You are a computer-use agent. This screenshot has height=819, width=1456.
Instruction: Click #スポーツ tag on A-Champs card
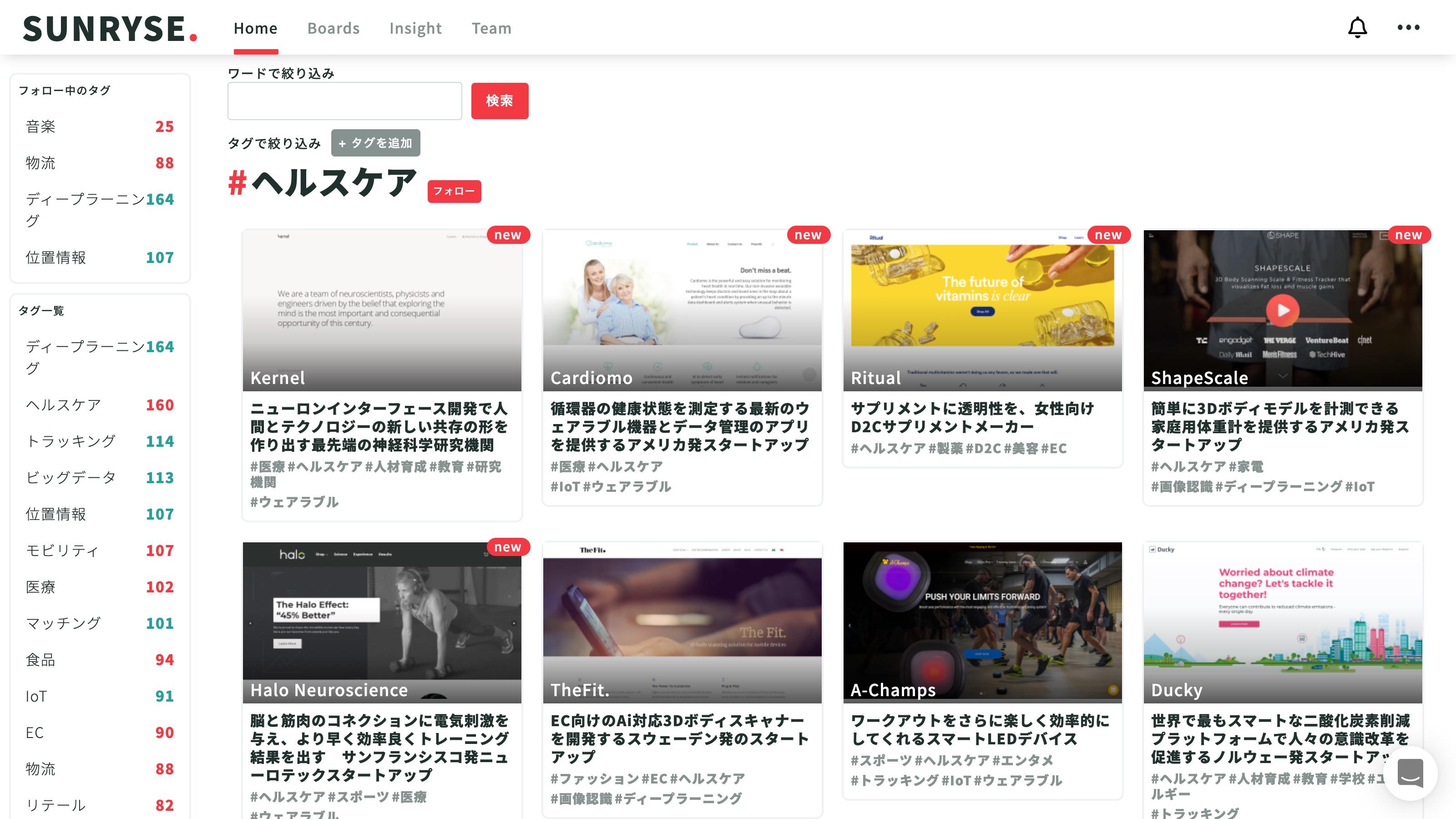[881, 760]
